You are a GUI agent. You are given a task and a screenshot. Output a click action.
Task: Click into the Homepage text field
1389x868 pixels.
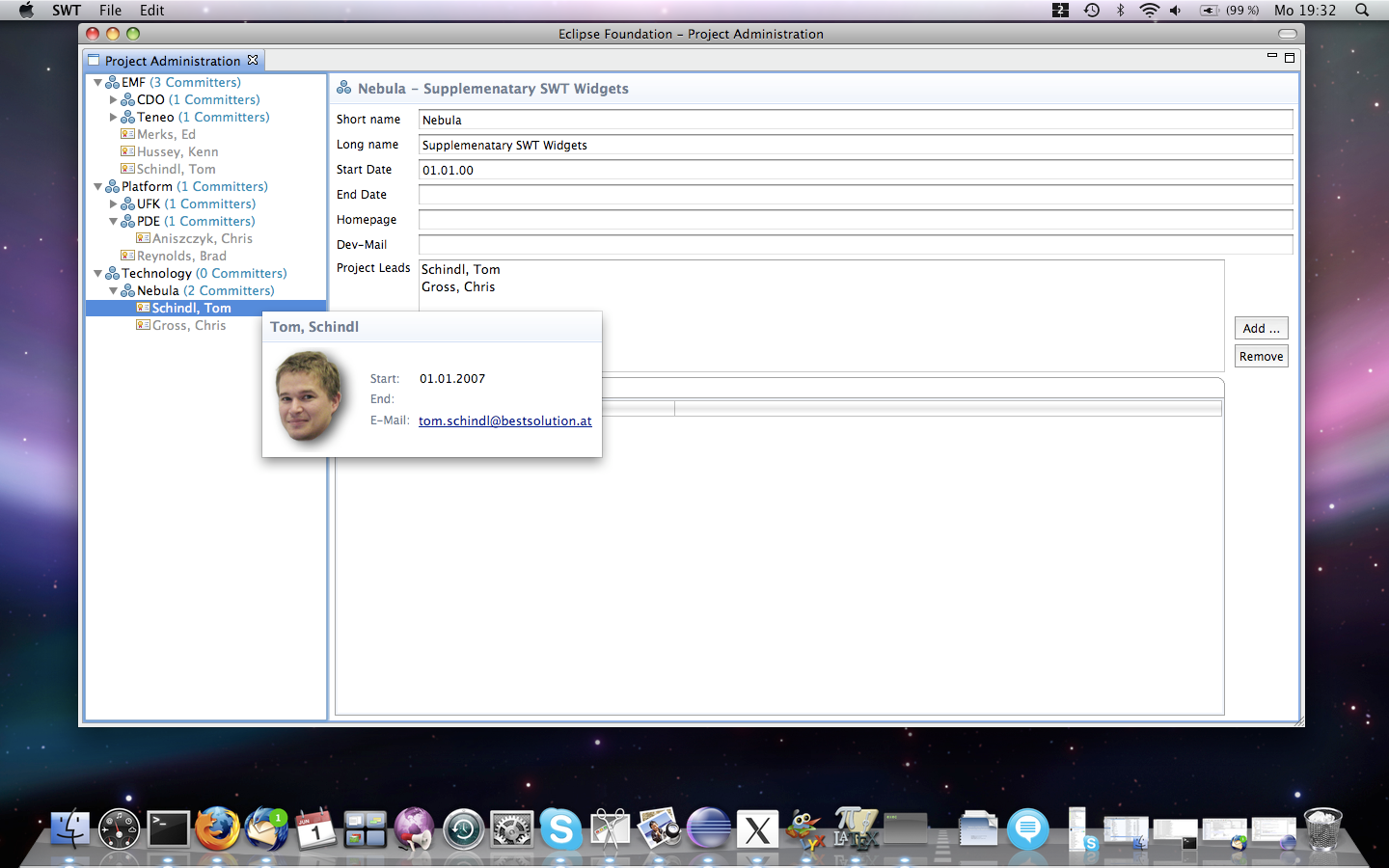click(855, 220)
